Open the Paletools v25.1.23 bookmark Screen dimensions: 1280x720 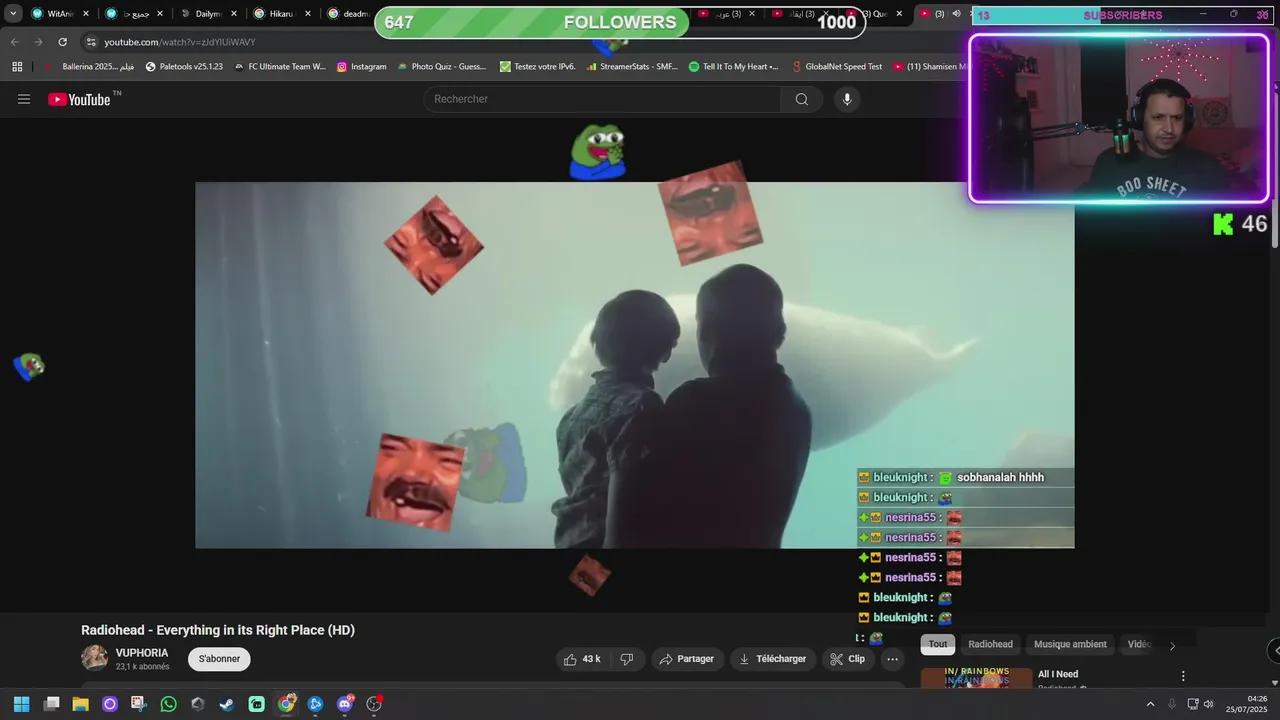pos(184,66)
